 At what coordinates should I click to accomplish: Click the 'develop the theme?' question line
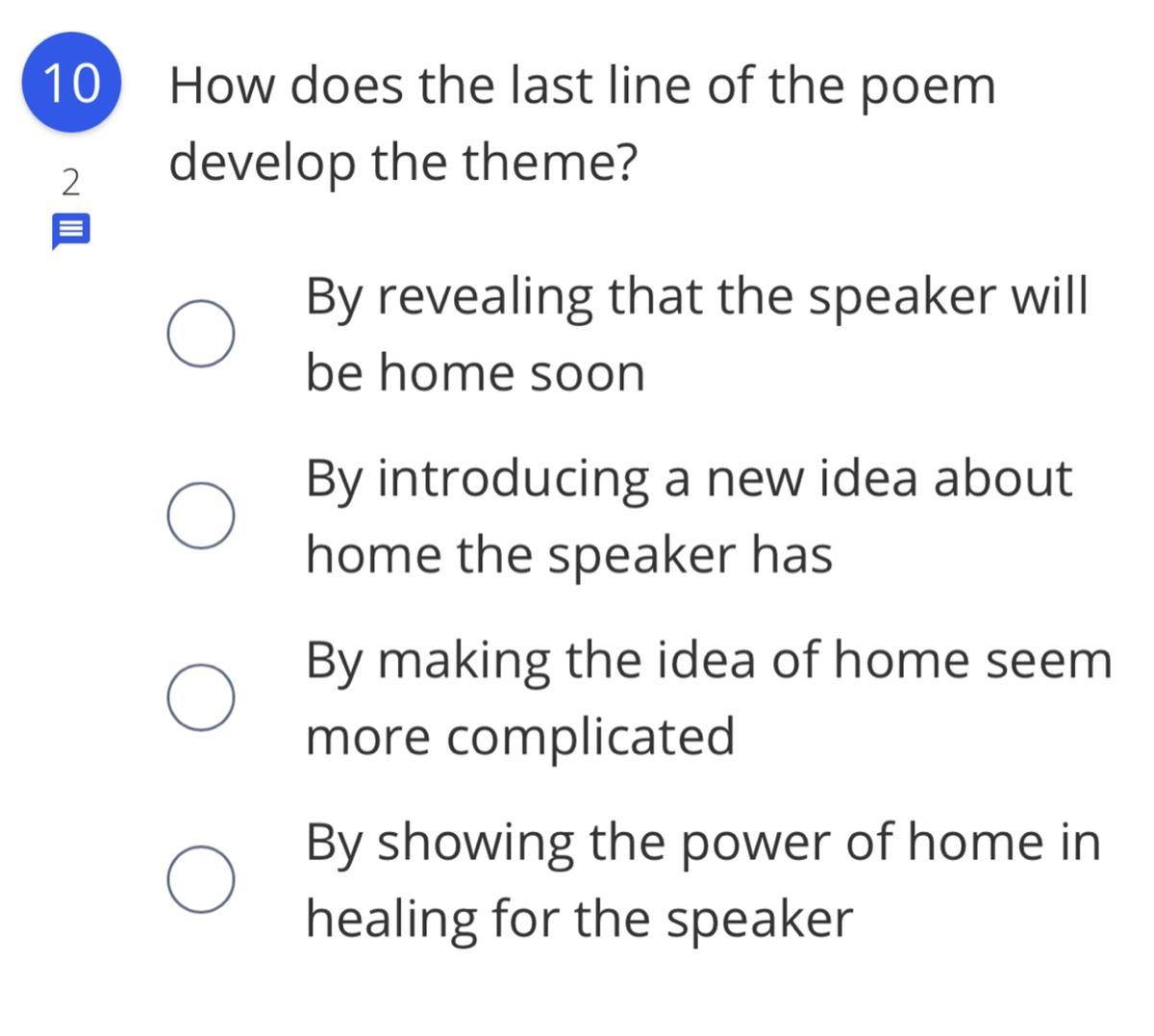pos(404,162)
